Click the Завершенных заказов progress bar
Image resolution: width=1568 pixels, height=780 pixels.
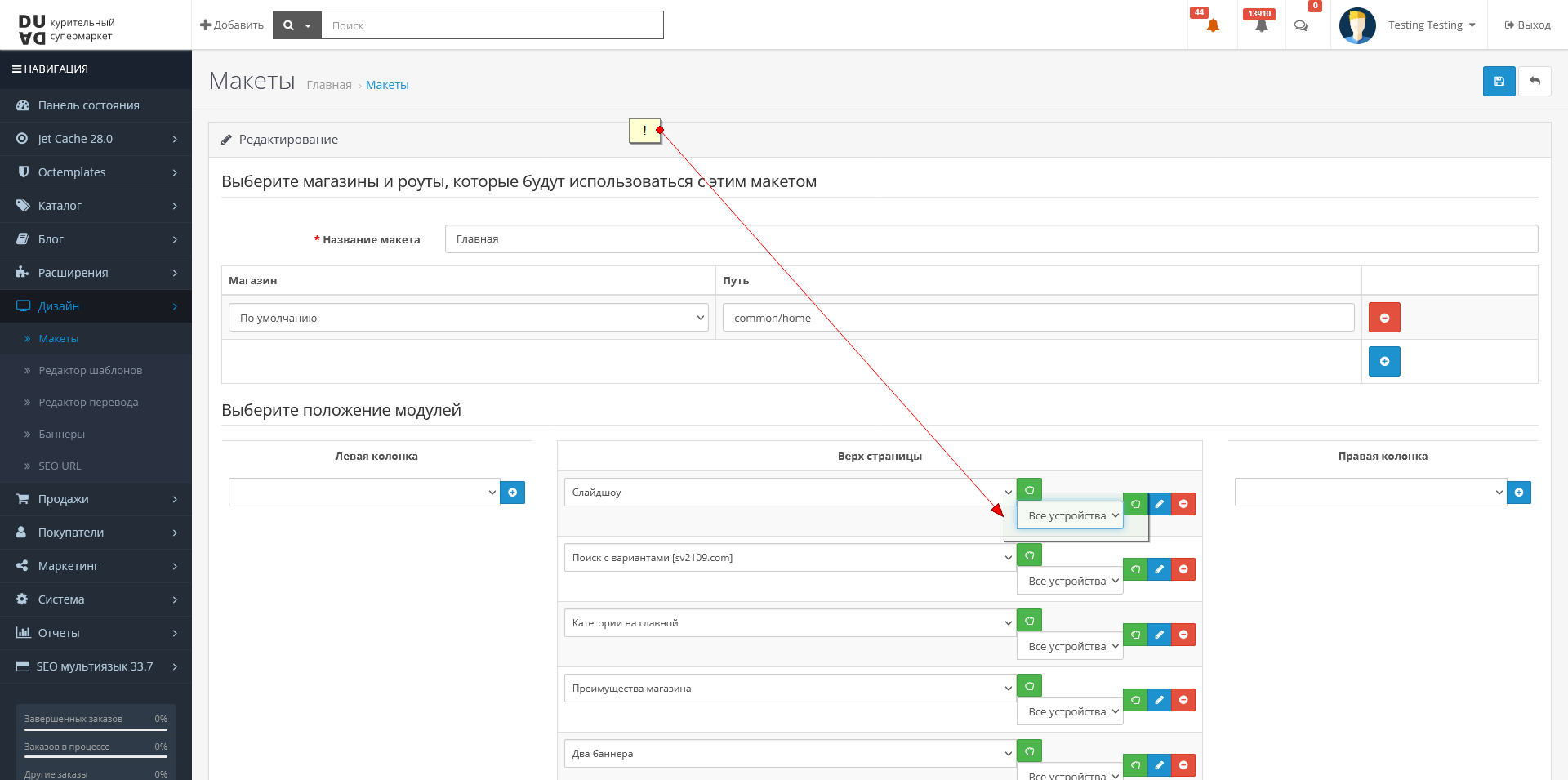tap(96, 729)
